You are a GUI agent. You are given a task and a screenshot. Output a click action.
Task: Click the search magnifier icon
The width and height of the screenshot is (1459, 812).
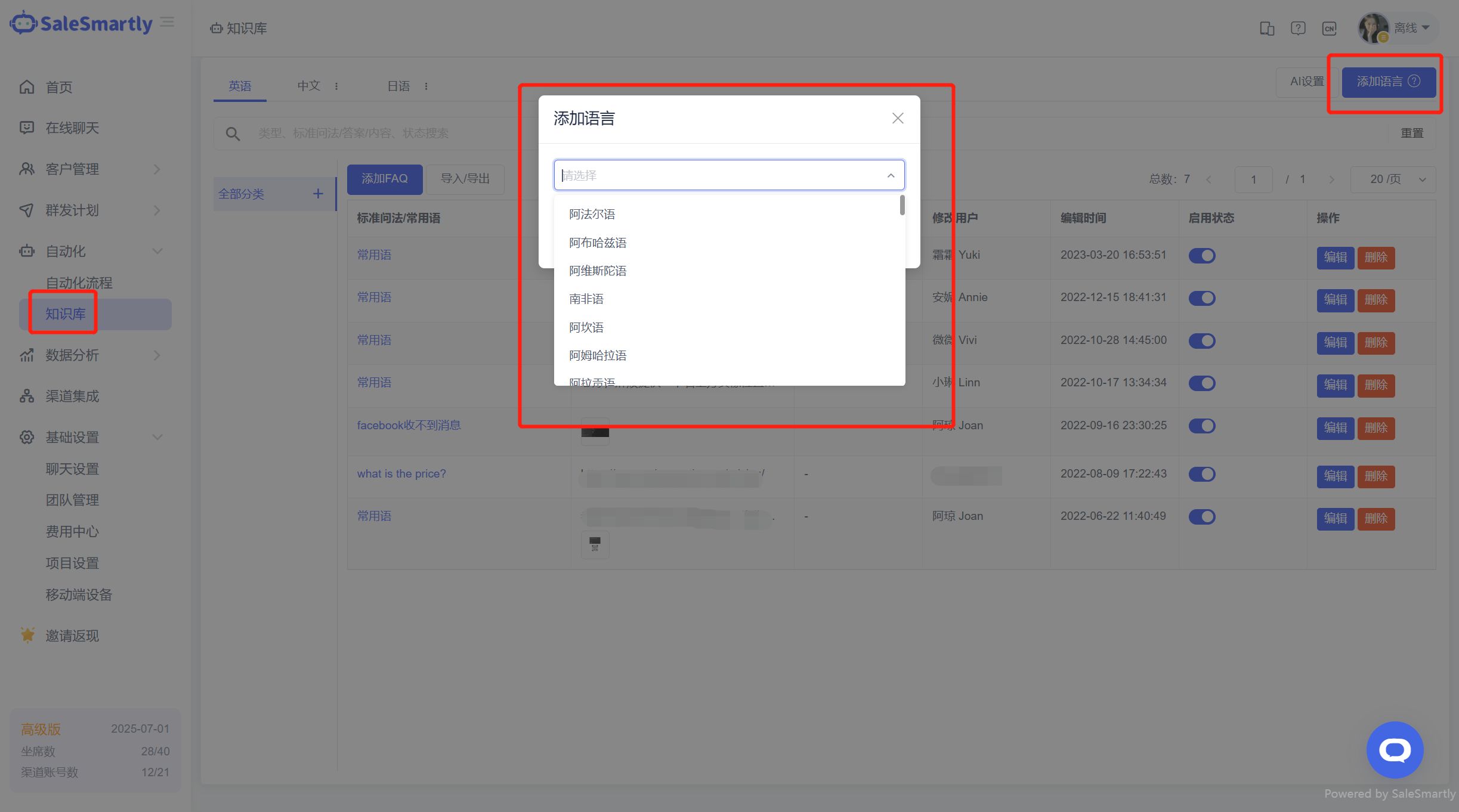(233, 134)
